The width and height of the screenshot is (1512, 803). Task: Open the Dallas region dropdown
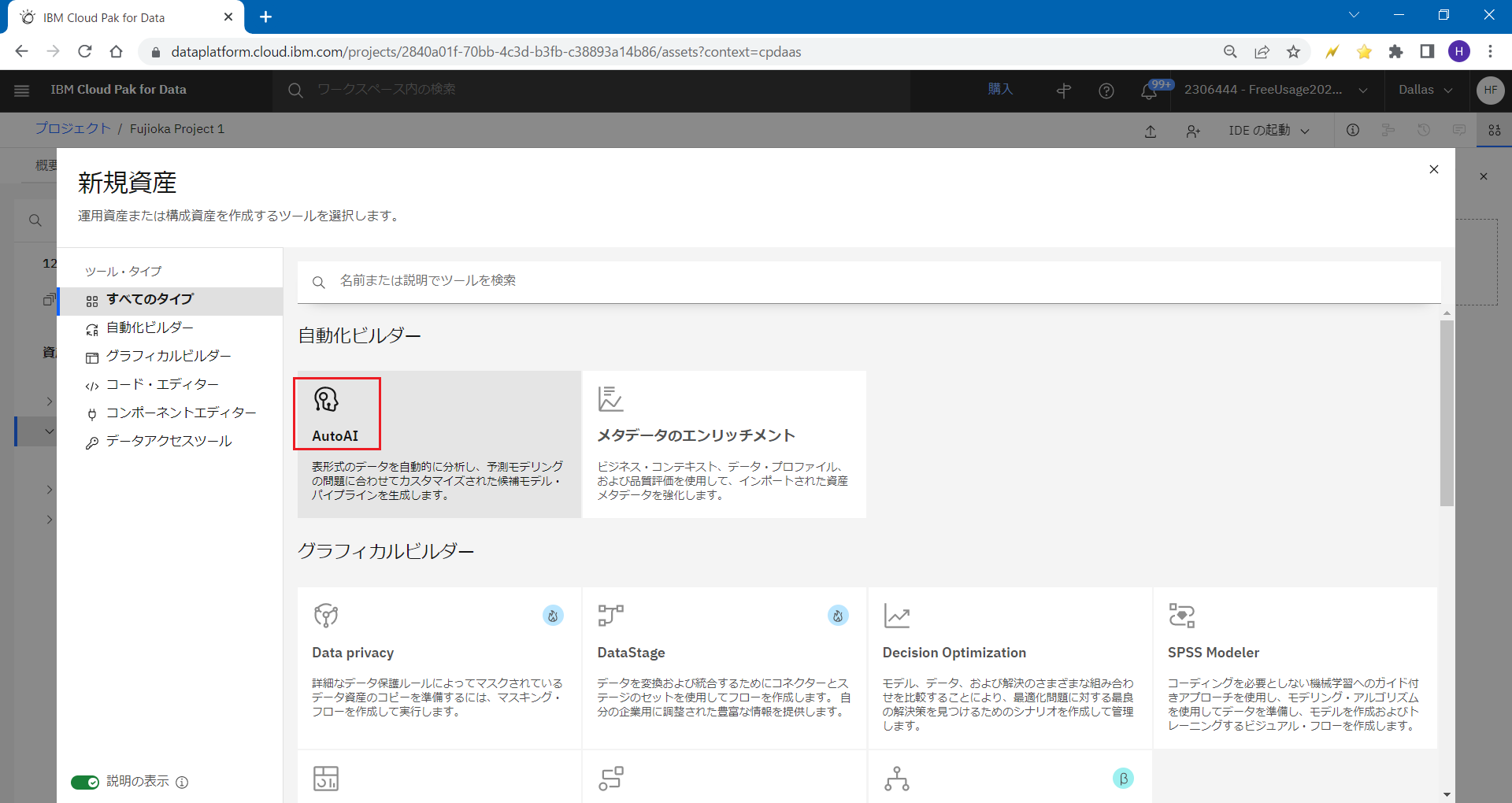tap(1425, 90)
